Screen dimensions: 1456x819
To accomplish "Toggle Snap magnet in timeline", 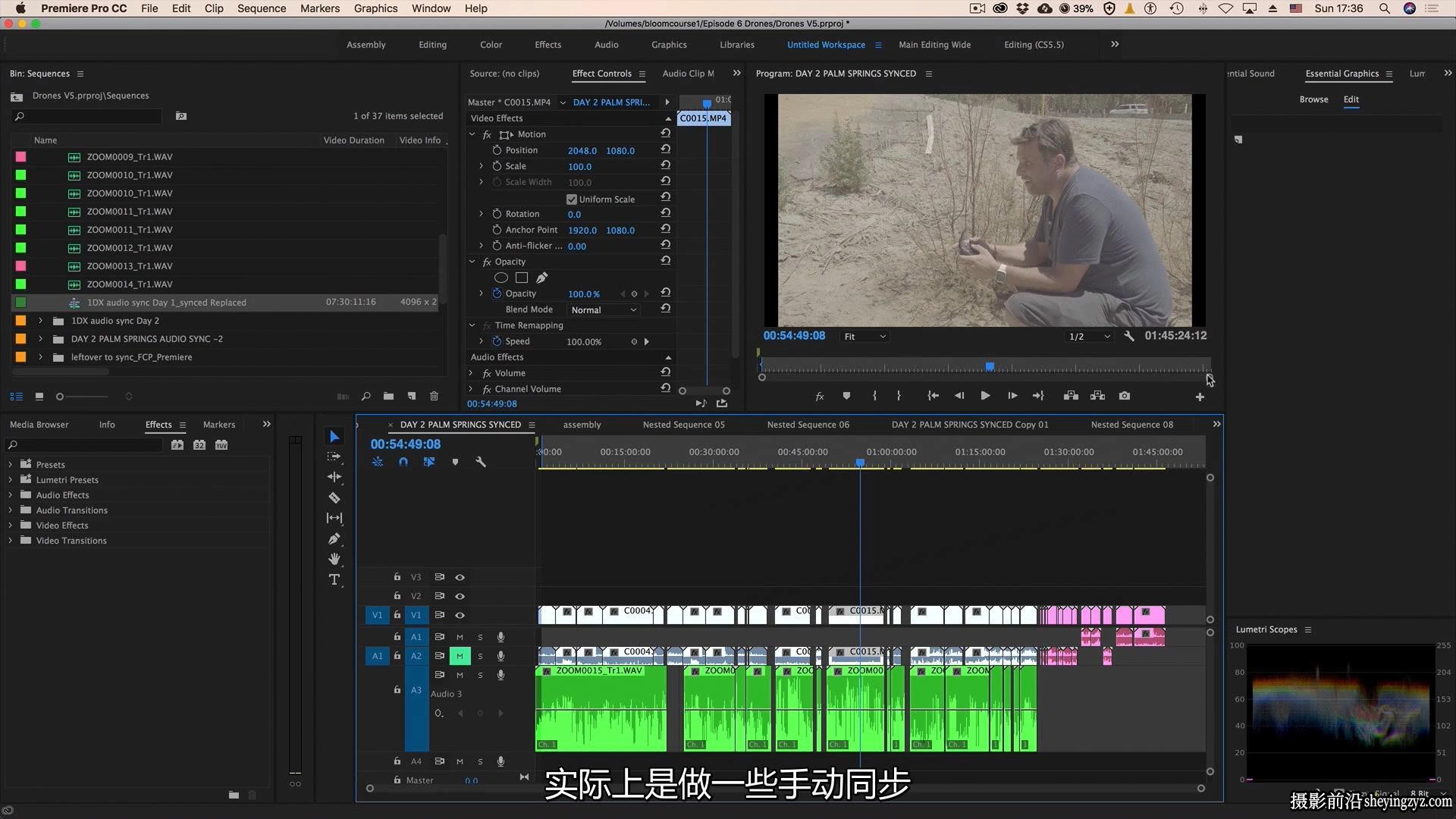I will (403, 462).
